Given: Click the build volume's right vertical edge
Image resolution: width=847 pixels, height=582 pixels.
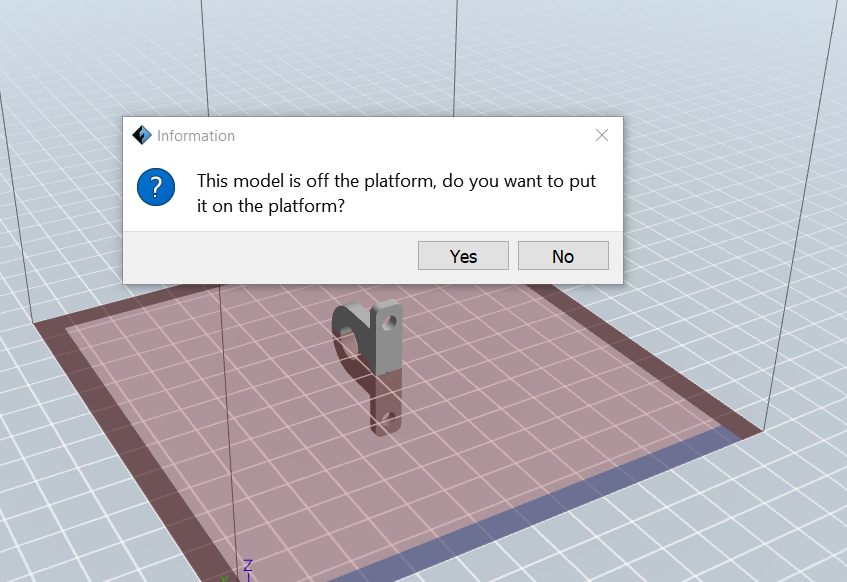Looking at the screenshot, I should tap(800, 200).
